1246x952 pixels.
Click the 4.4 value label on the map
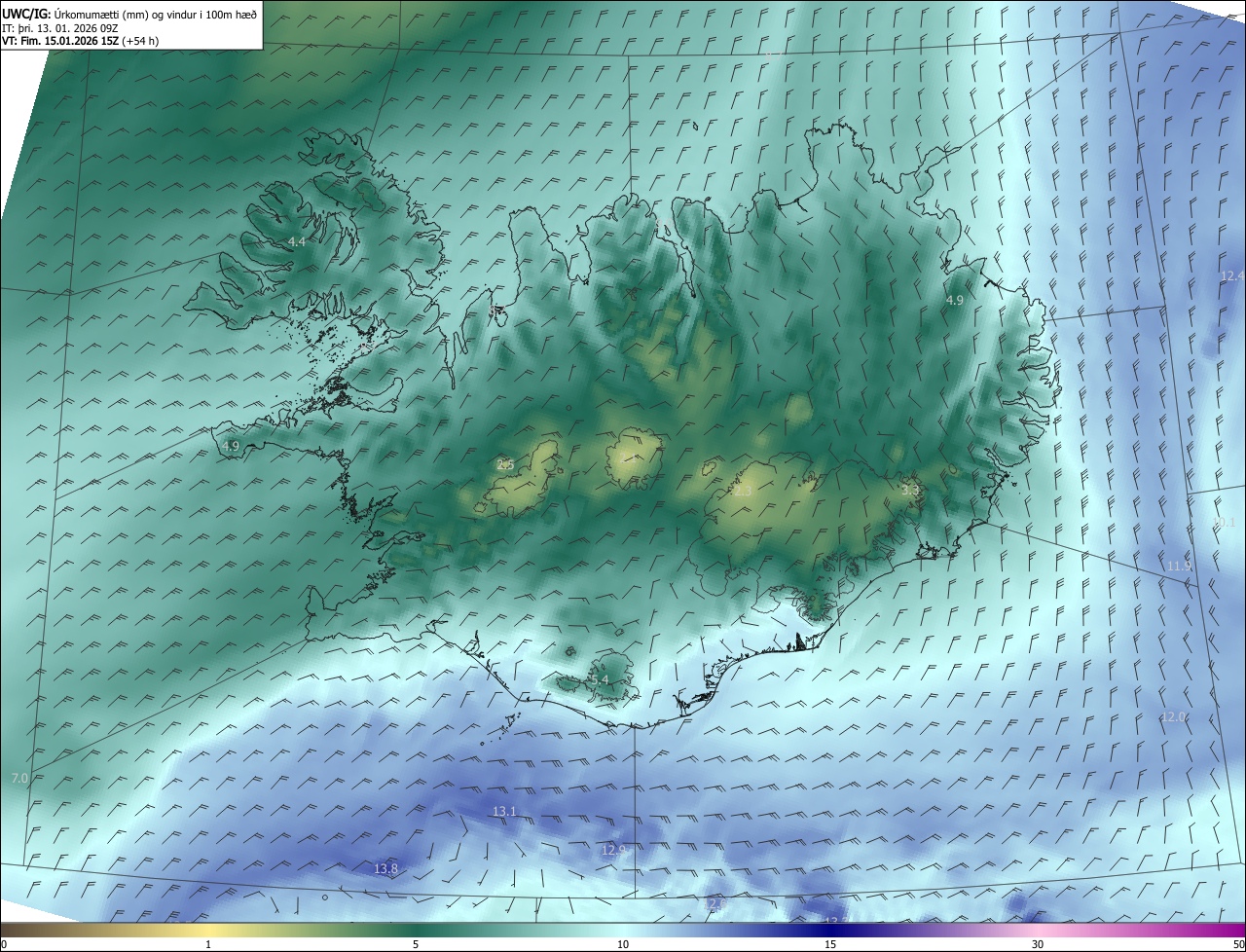coord(297,241)
